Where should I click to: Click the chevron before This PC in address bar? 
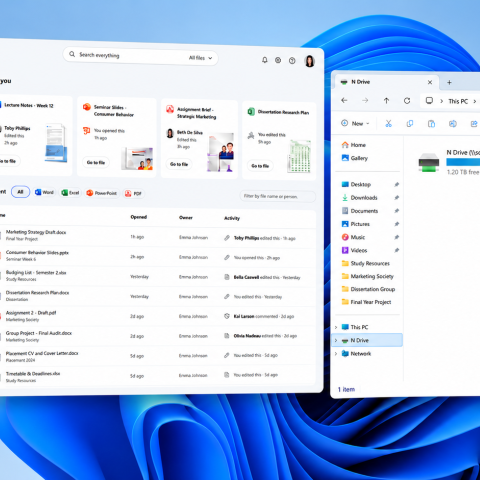441,101
